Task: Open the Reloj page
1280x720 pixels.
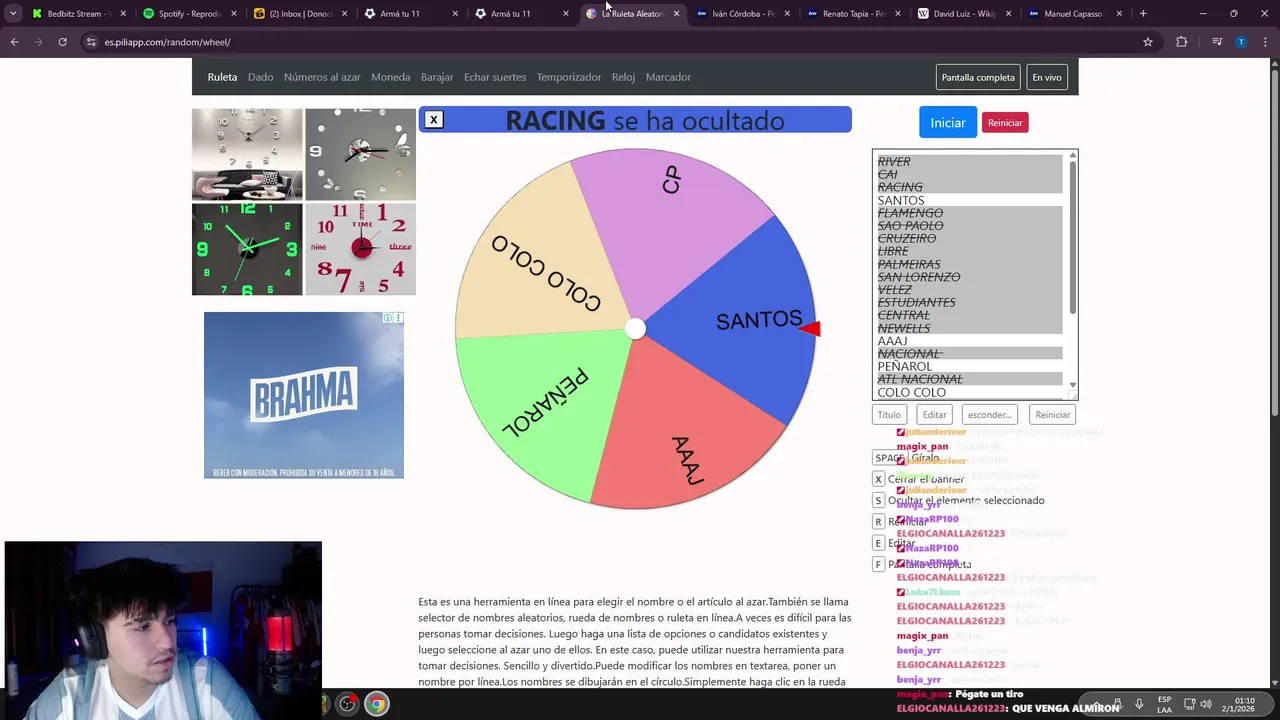Action: [623, 77]
